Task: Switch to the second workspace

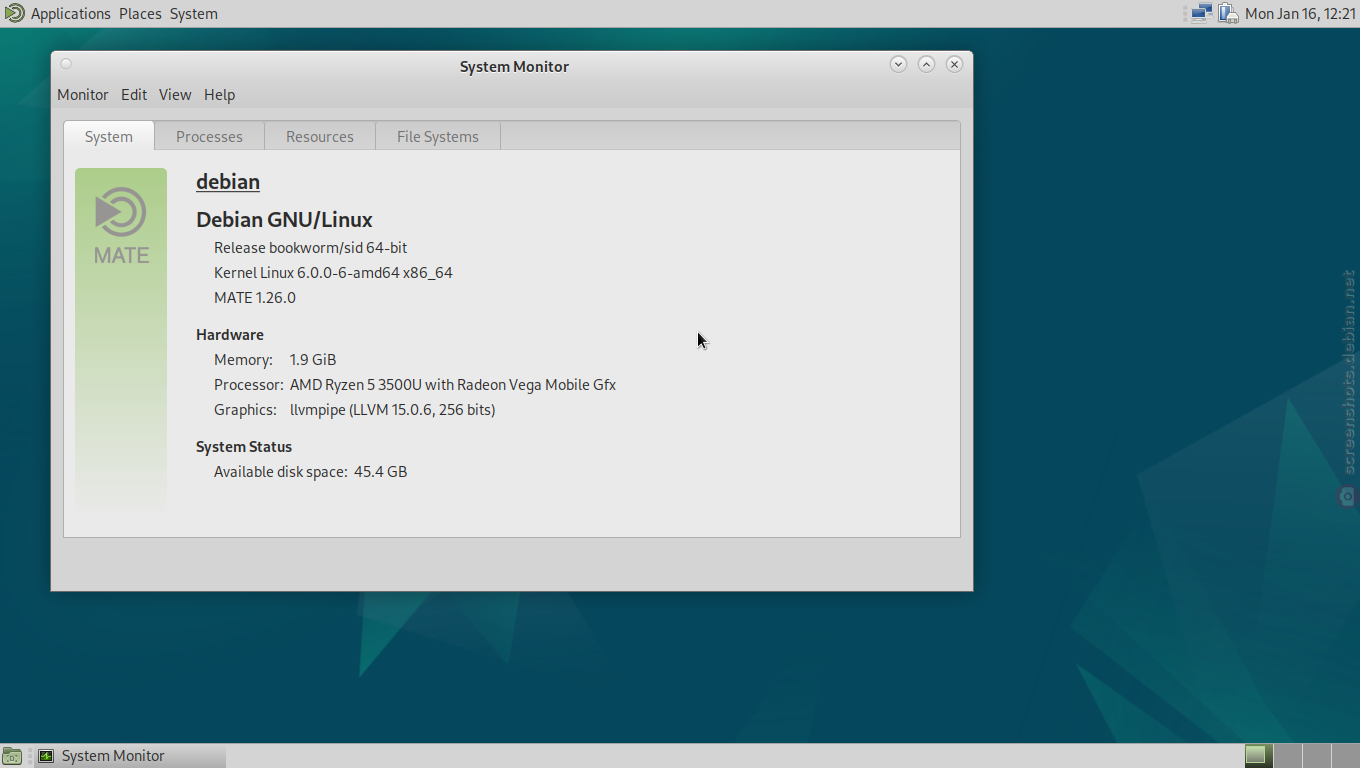Action: [1287, 755]
